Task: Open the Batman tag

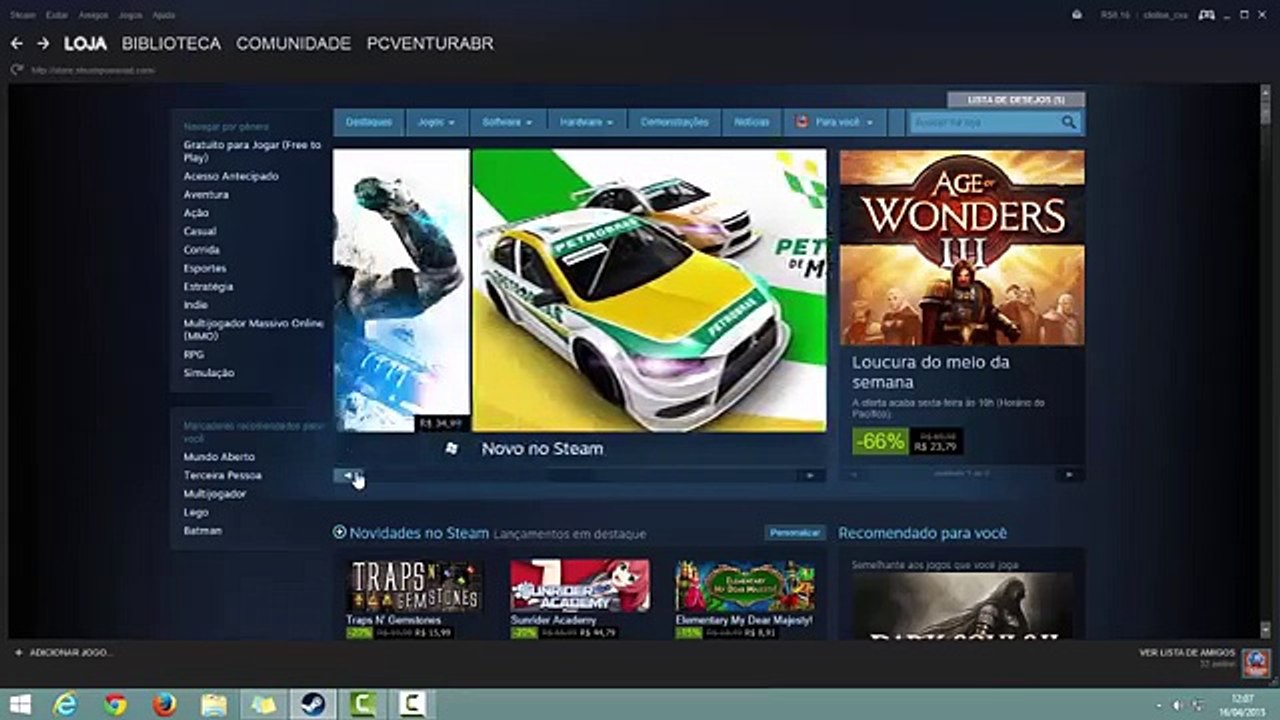Action: [203, 531]
